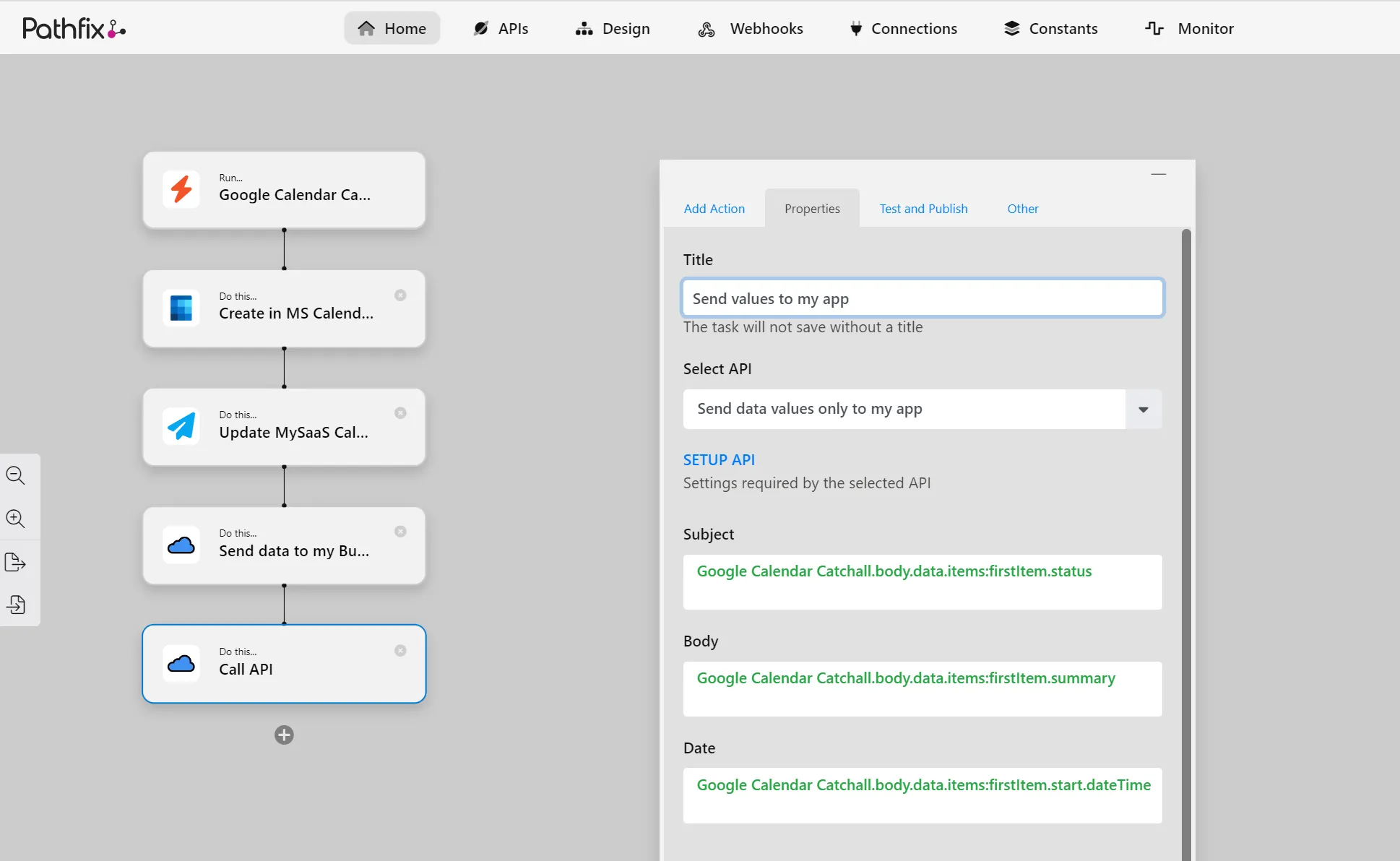Remove the Call API step
The image size is (1400, 861).
(400, 651)
